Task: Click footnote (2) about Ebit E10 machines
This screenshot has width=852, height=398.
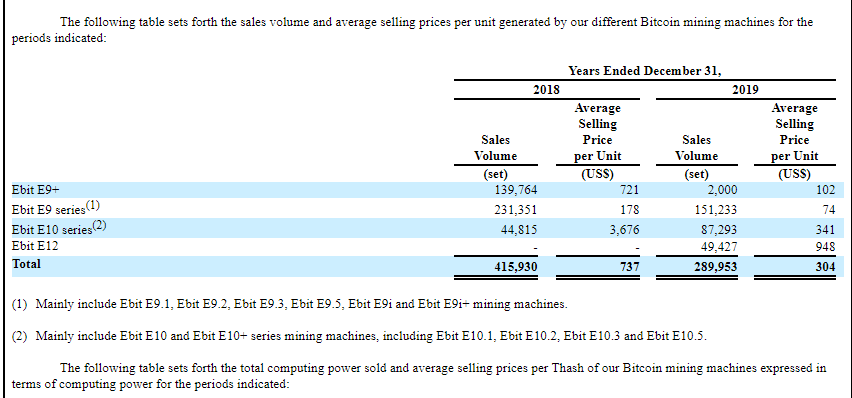Action: (360, 336)
